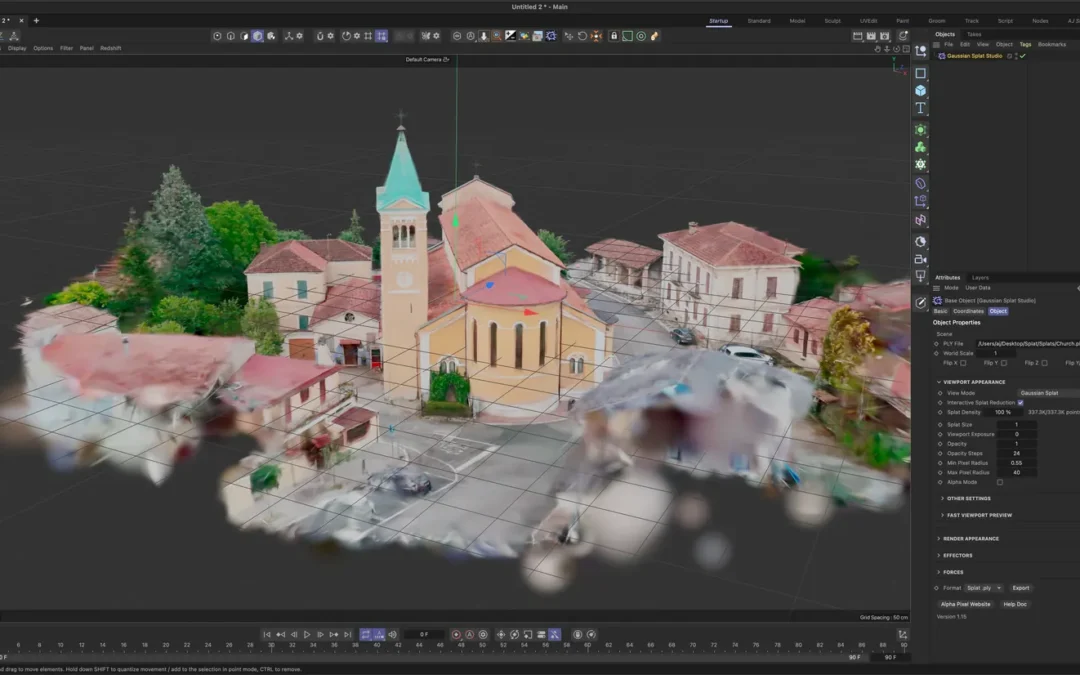Screen dimensions: 1080x675
Task: Open the View Mode Gaussian Splat dropdown
Action: pyautogui.click(x=1048, y=393)
